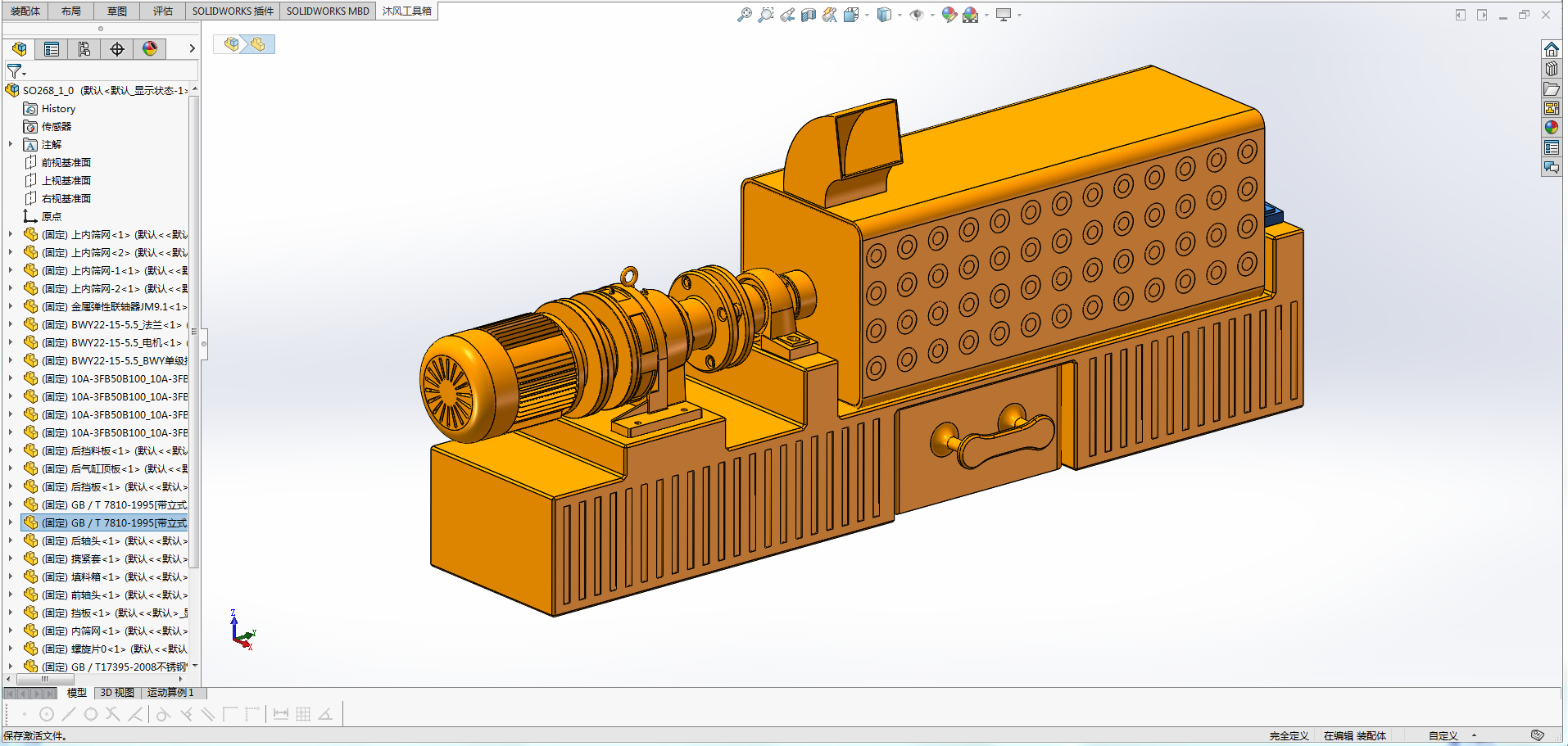Switch to the 草图 ribbon tab
The width and height of the screenshot is (1568, 746).
(x=117, y=11)
